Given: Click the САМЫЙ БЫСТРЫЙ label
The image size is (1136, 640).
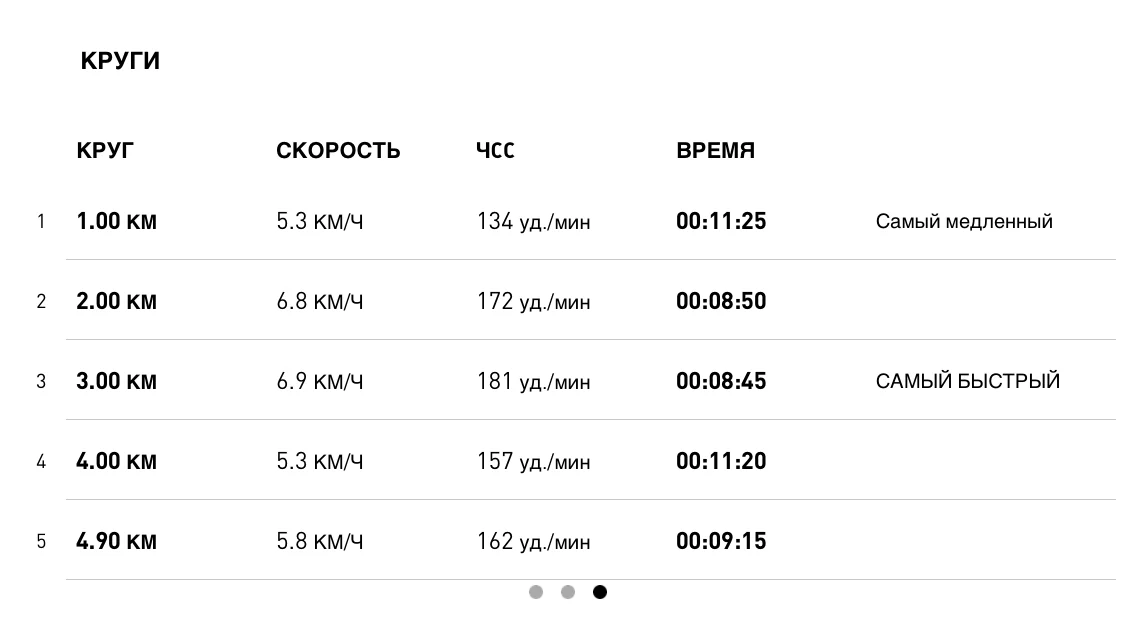Looking at the screenshot, I should pos(967,381).
